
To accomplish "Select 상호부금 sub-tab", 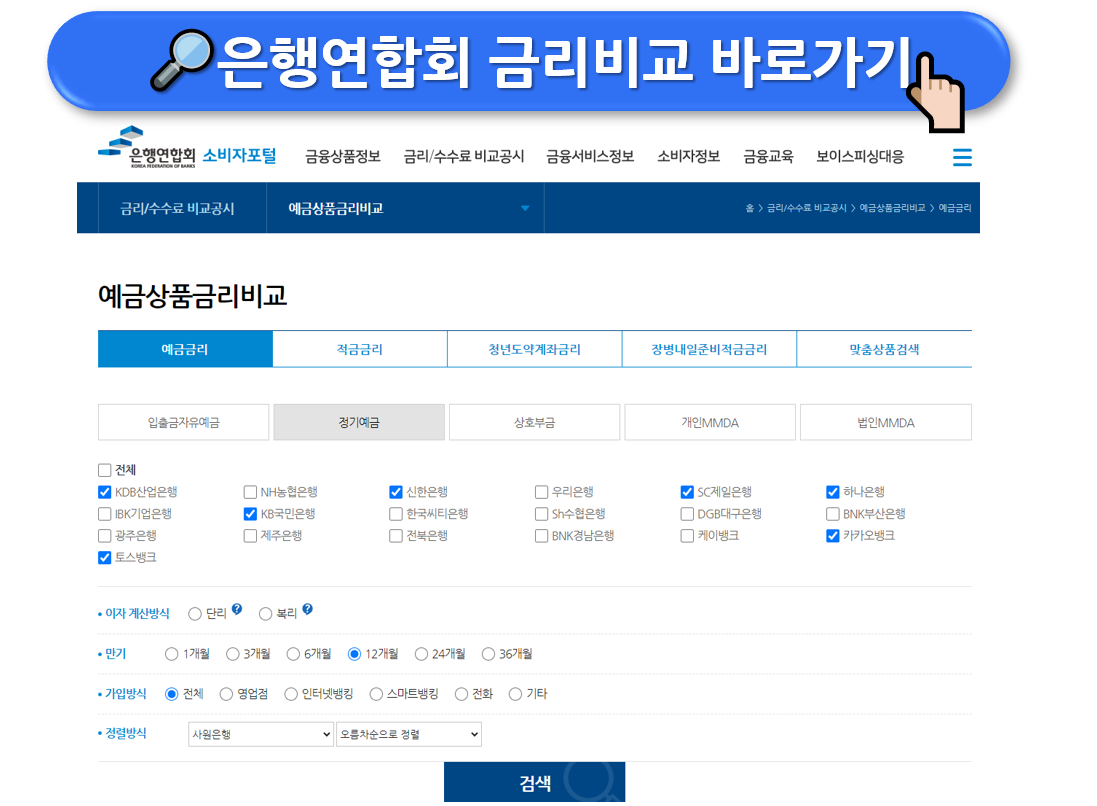I will (x=535, y=422).
